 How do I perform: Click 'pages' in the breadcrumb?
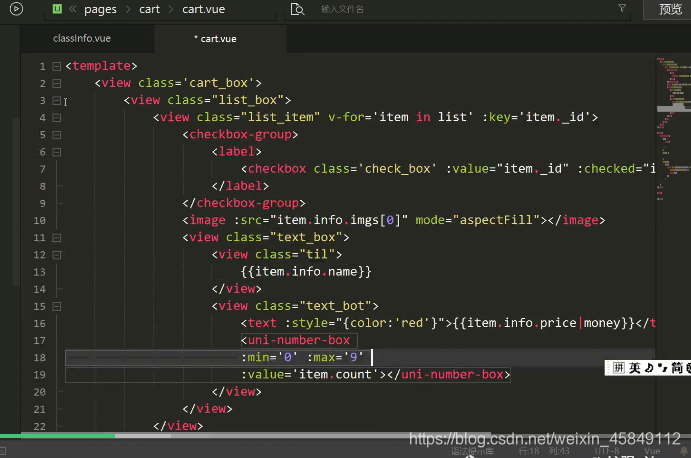point(100,9)
